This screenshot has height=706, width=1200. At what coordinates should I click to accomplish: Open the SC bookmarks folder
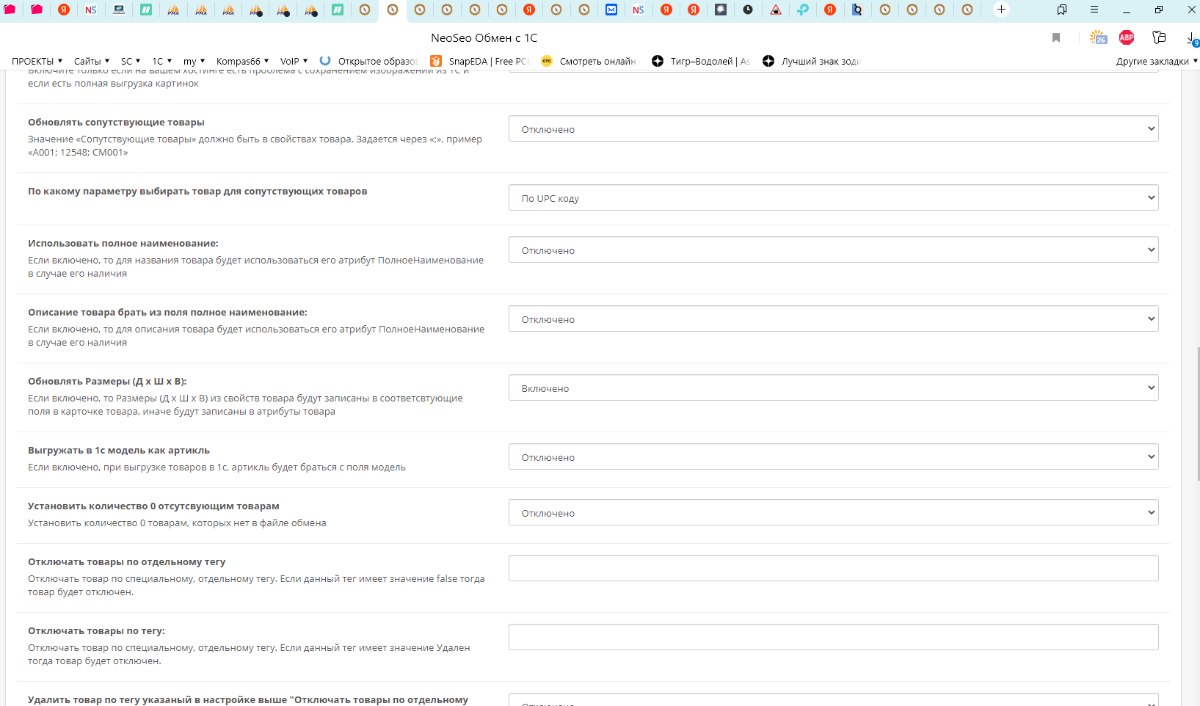(130, 61)
